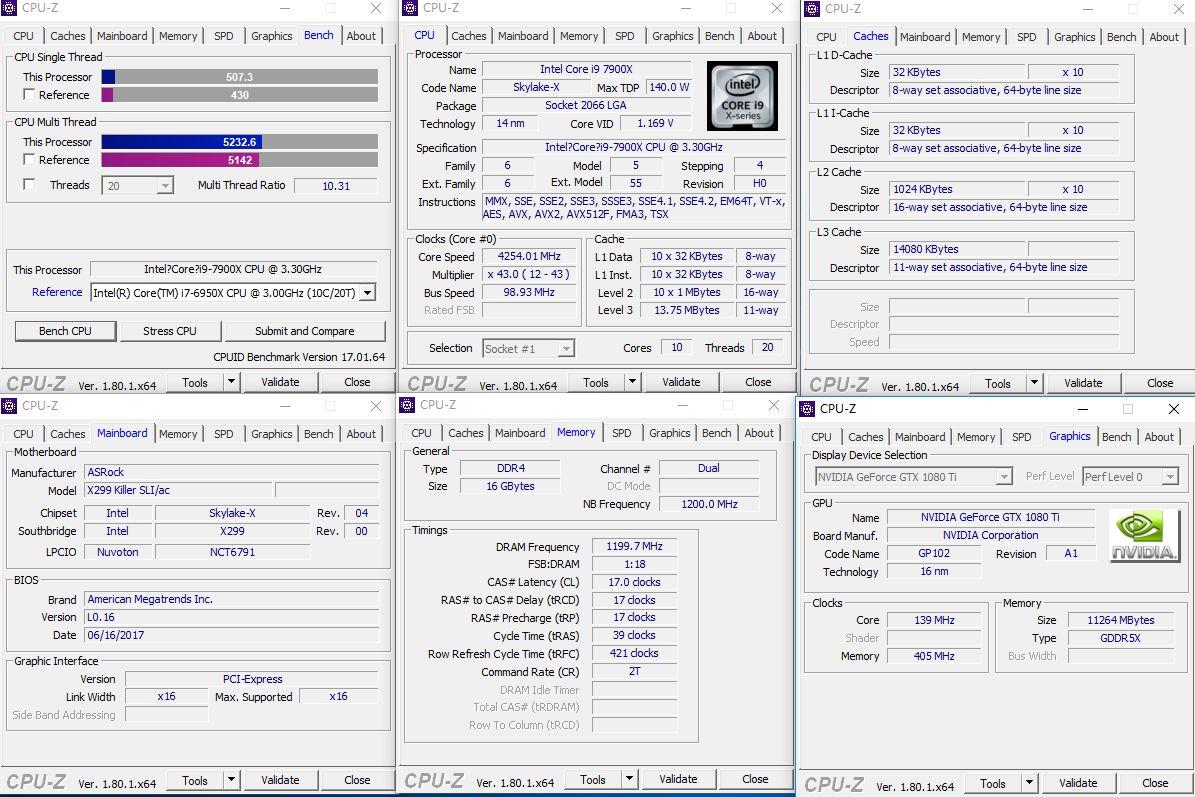Click the processor Name field Intel Core i9 7900X
Image resolution: width=1195 pixels, height=797 pixels.
[586, 69]
